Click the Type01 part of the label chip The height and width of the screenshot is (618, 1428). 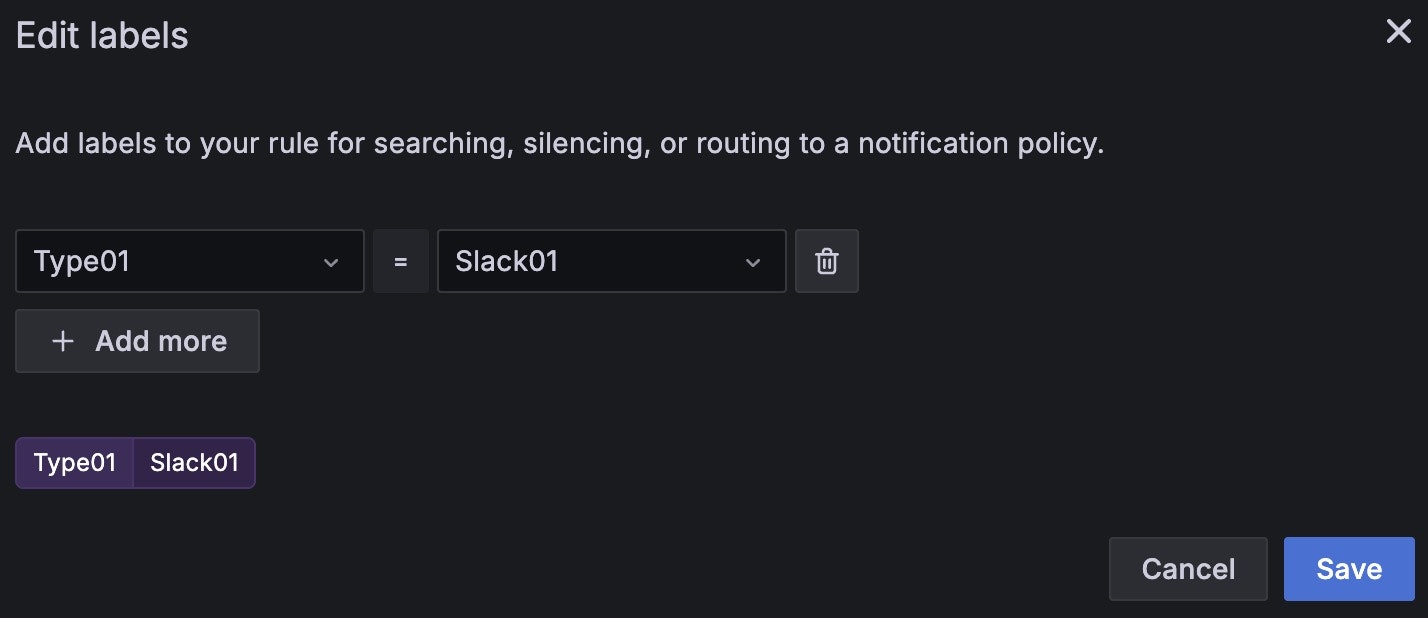[x=74, y=462]
